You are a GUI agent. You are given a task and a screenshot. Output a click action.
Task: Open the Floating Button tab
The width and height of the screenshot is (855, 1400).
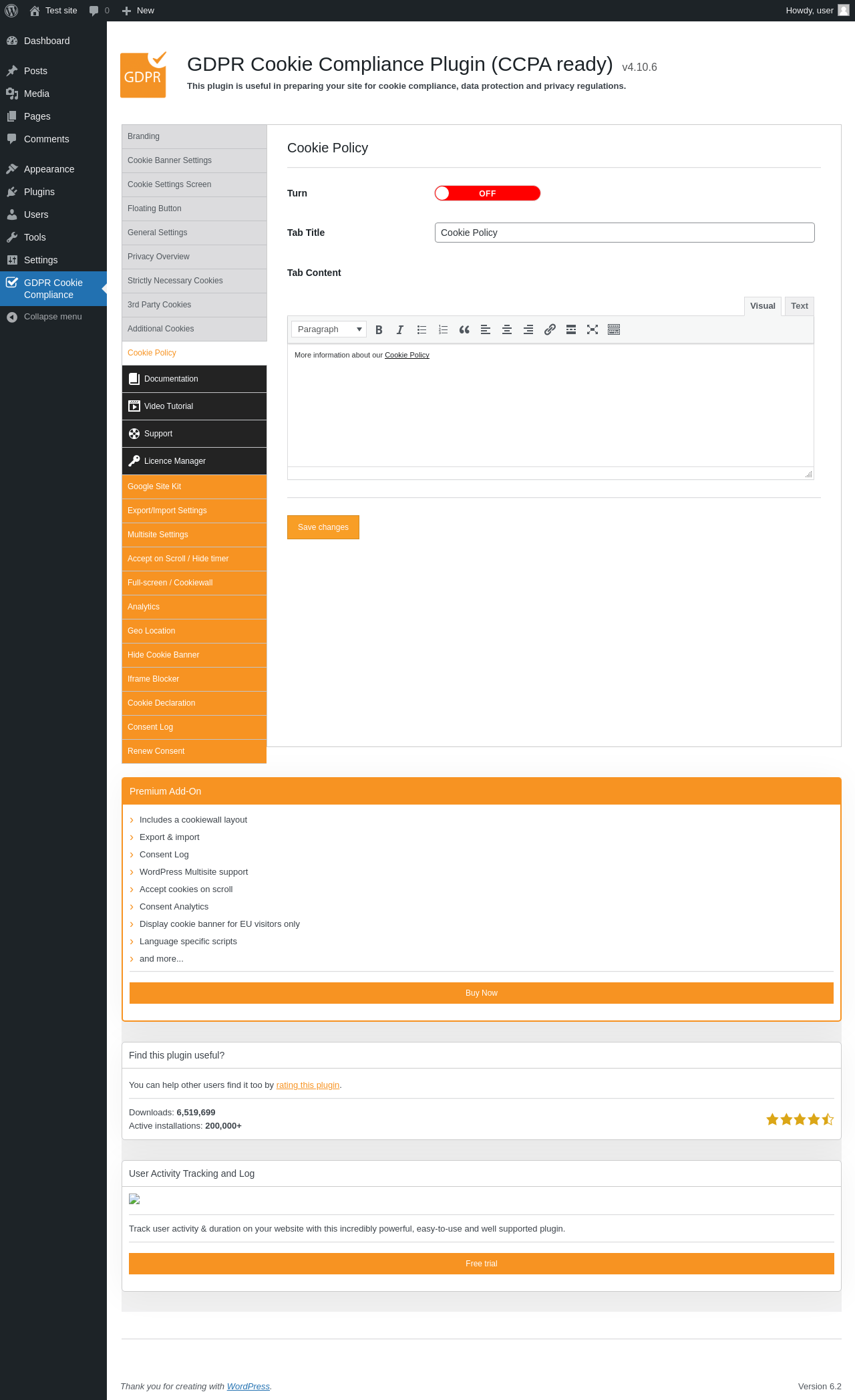[194, 208]
